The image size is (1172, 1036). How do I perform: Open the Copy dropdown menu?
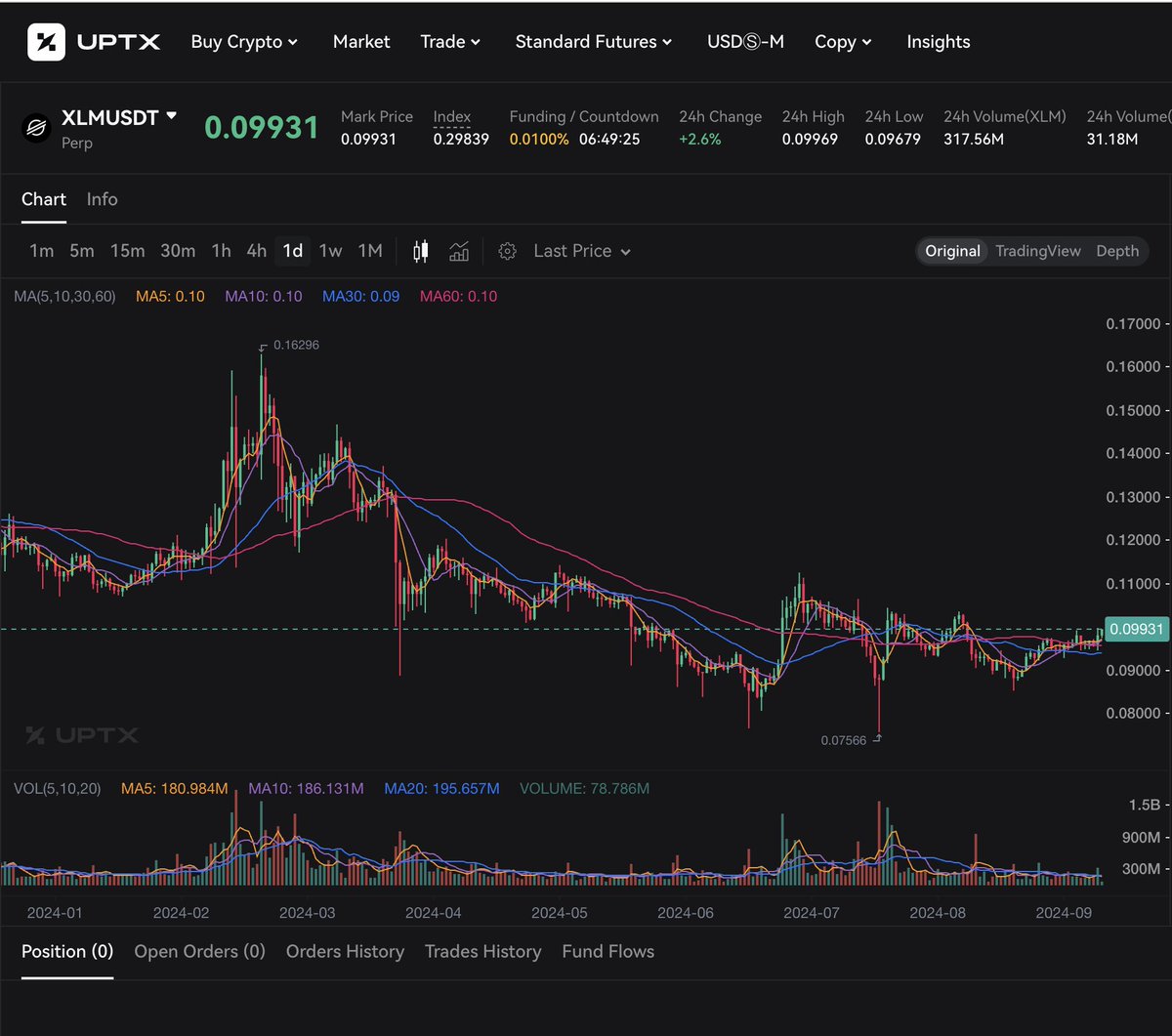point(844,42)
